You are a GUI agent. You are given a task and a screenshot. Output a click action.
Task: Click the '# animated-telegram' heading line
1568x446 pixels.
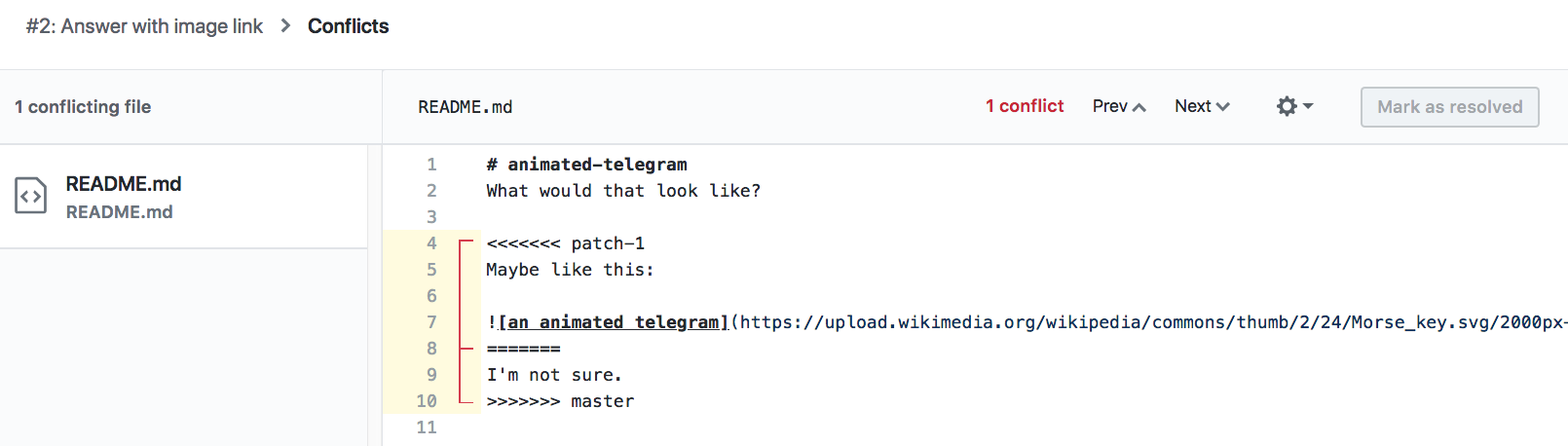click(586, 165)
